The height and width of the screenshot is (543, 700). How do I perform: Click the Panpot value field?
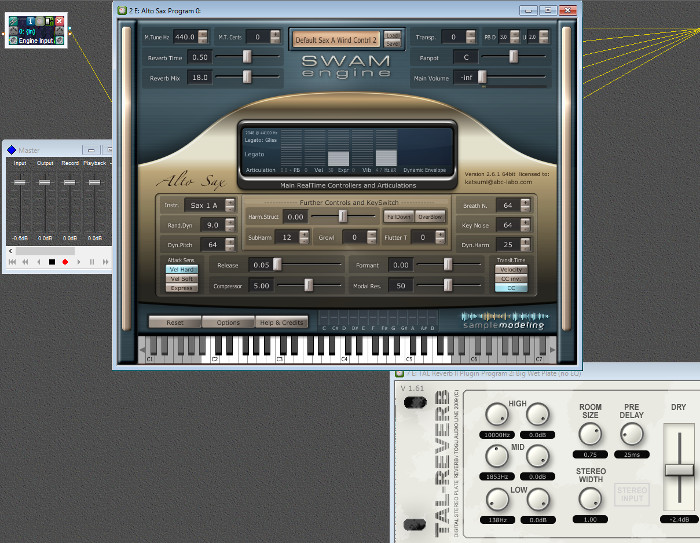click(x=466, y=57)
